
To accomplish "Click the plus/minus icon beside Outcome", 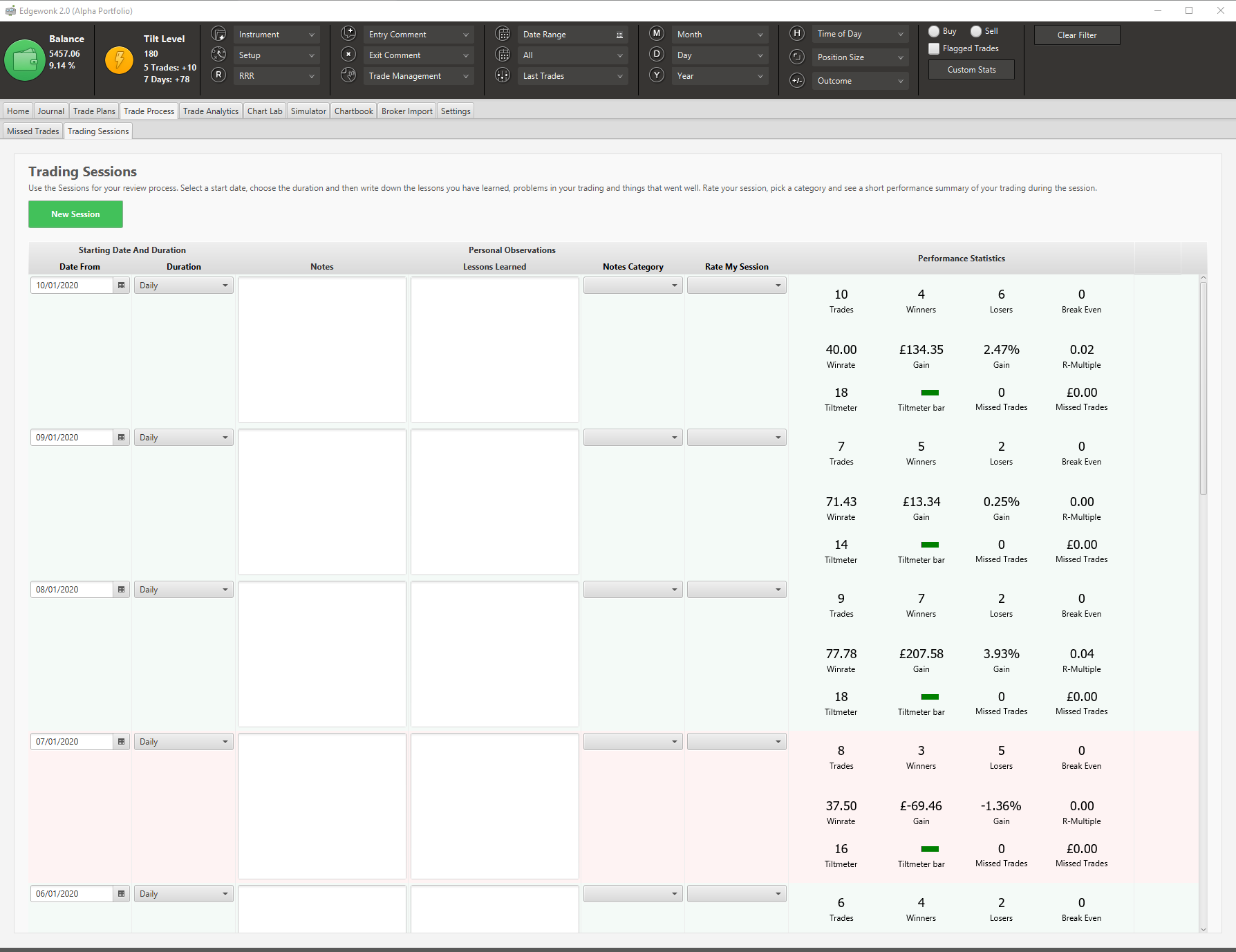I will [x=797, y=80].
